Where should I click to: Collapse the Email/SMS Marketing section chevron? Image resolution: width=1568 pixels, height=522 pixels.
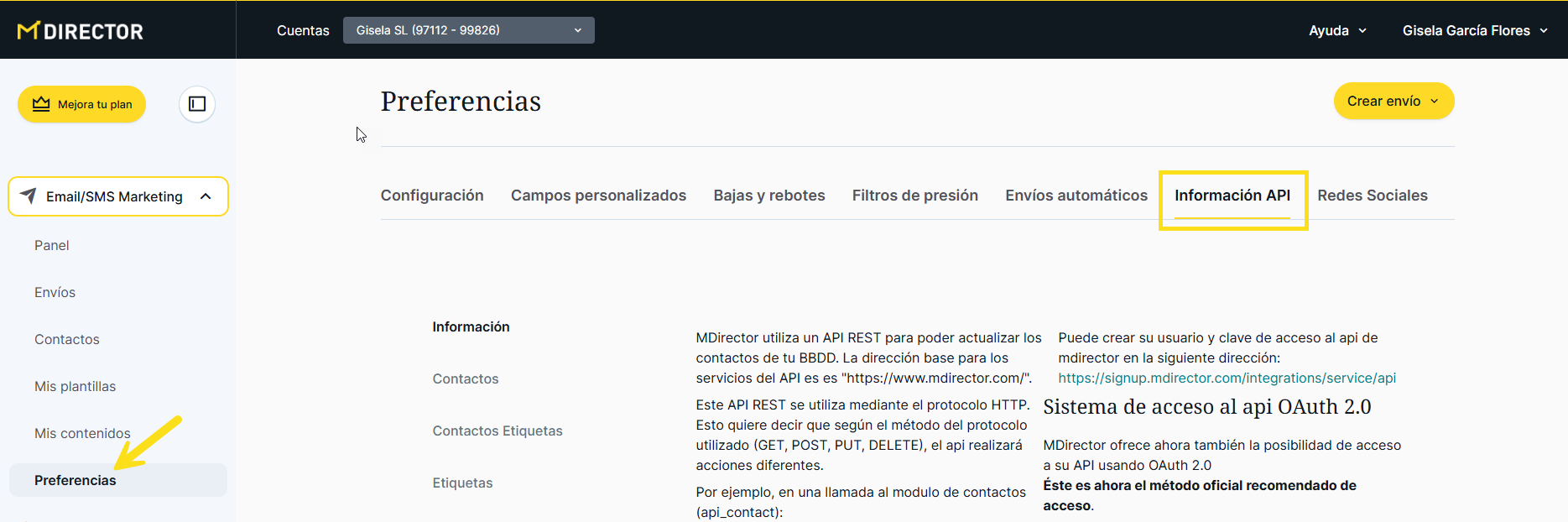[x=206, y=196]
